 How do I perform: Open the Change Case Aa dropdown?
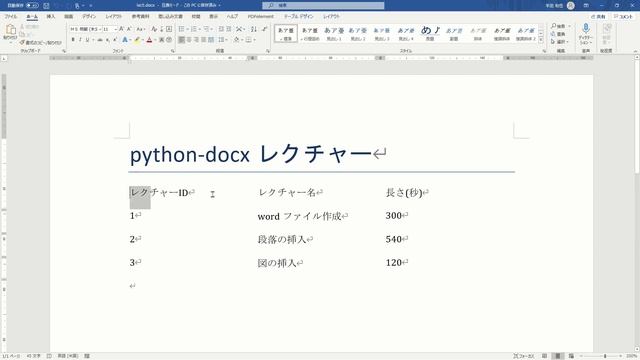141,29
